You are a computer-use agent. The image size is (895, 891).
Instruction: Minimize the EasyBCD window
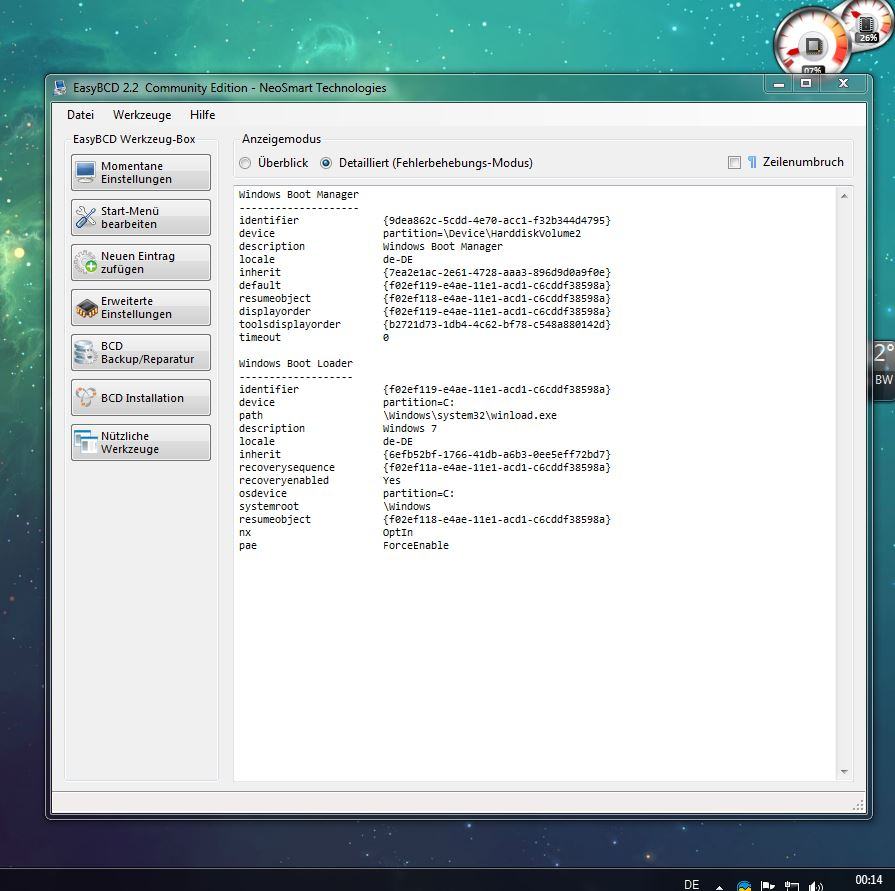click(779, 84)
